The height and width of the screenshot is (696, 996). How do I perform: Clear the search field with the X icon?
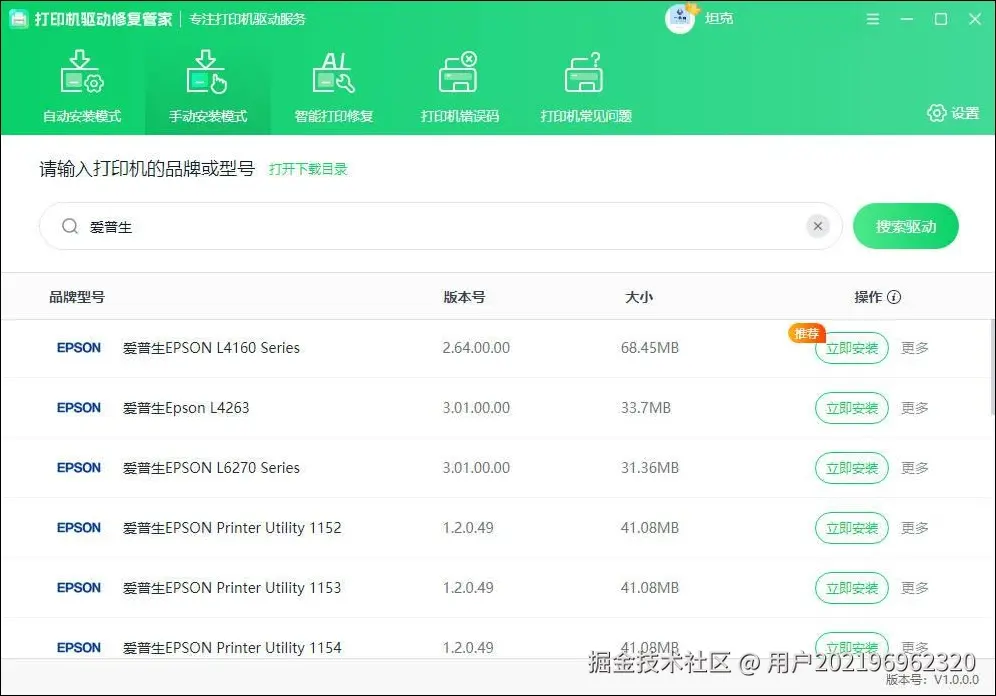point(818,226)
